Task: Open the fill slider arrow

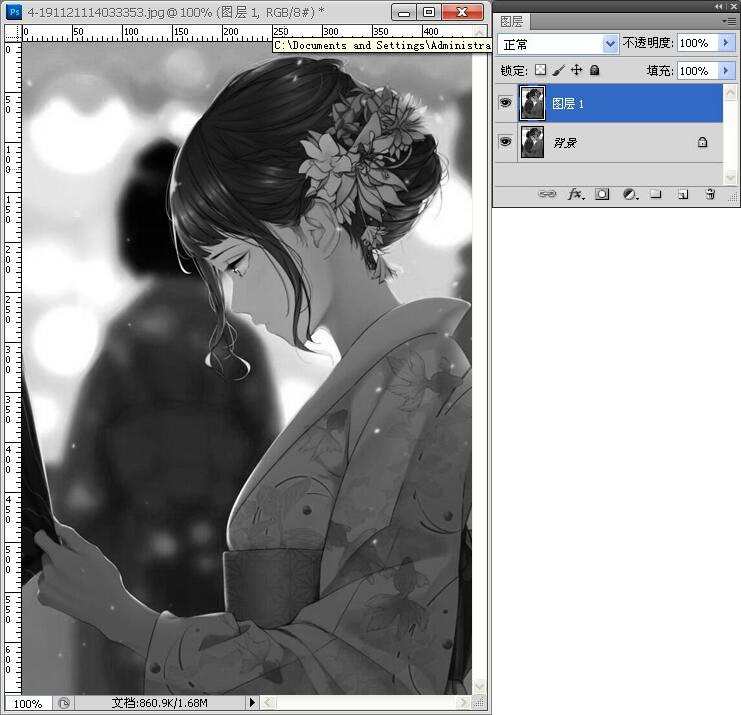Action: 726,71
